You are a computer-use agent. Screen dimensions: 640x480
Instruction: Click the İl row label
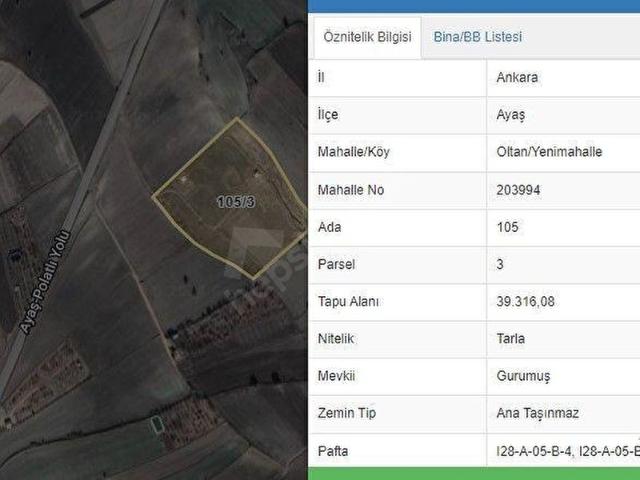(321, 77)
